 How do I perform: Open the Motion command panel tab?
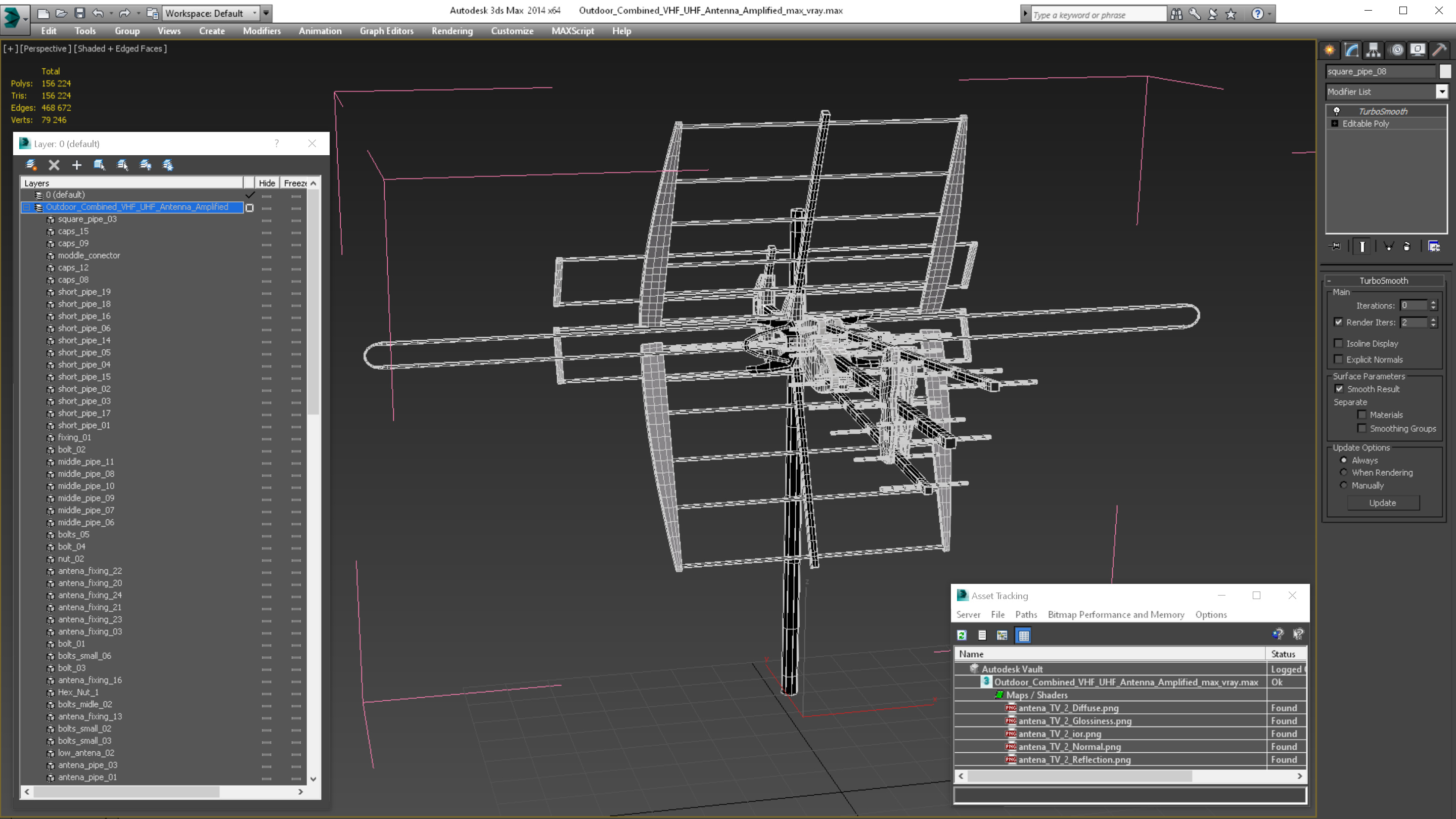click(1396, 51)
